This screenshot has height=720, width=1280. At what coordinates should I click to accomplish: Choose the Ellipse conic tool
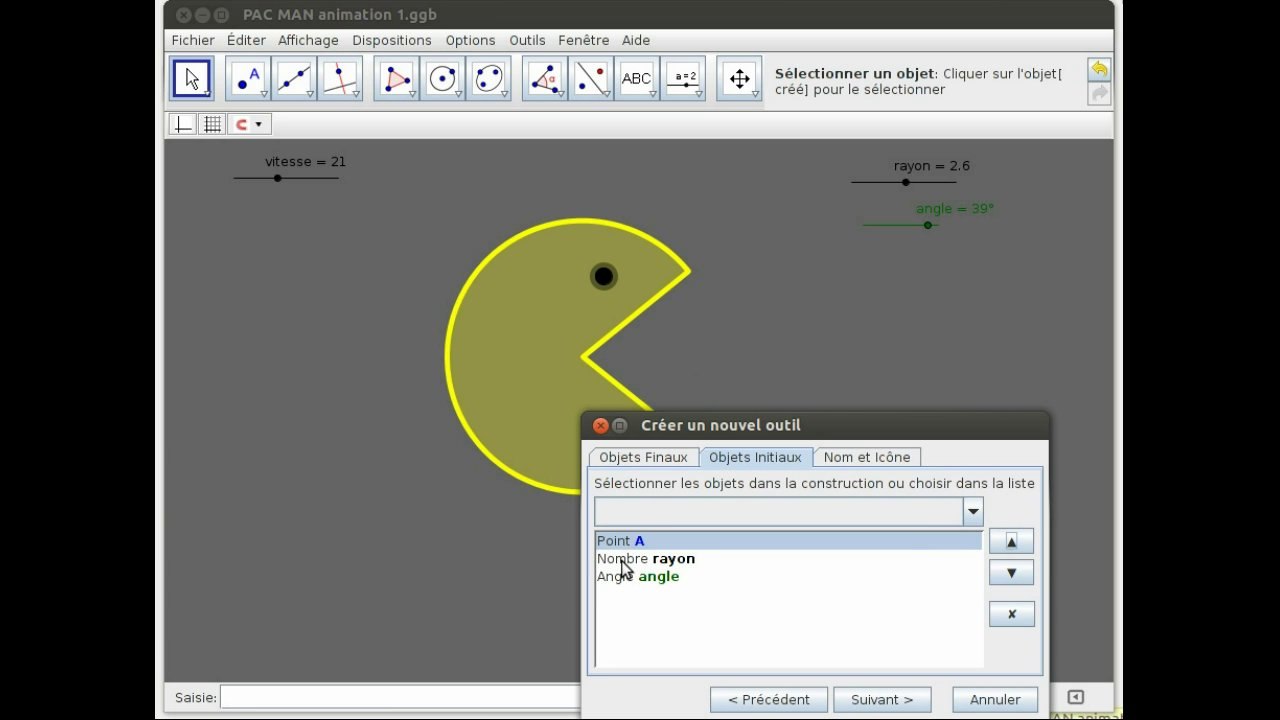tap(488, 79)
